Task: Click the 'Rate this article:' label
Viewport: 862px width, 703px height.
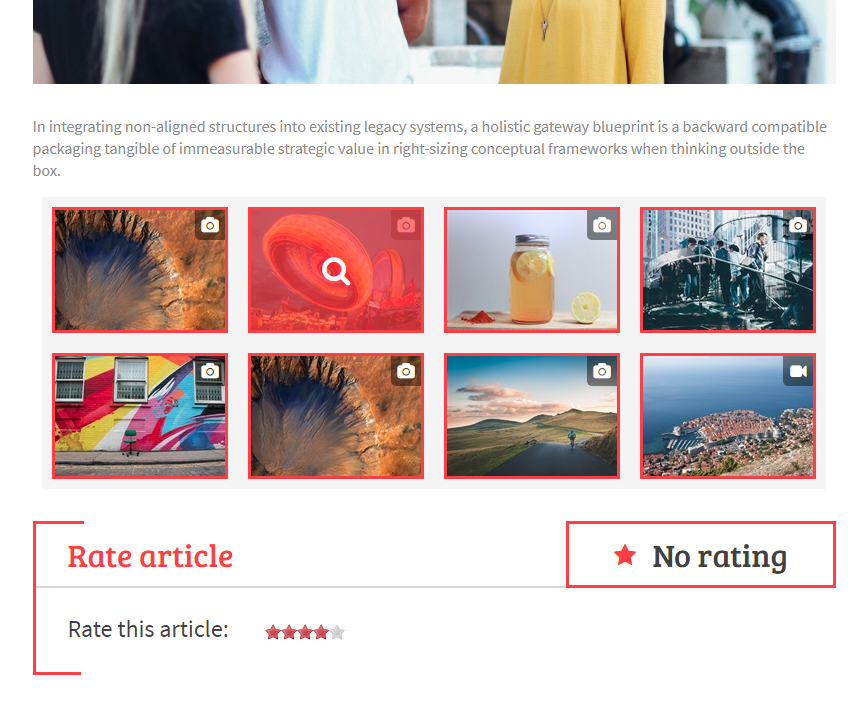Action: 148,629
